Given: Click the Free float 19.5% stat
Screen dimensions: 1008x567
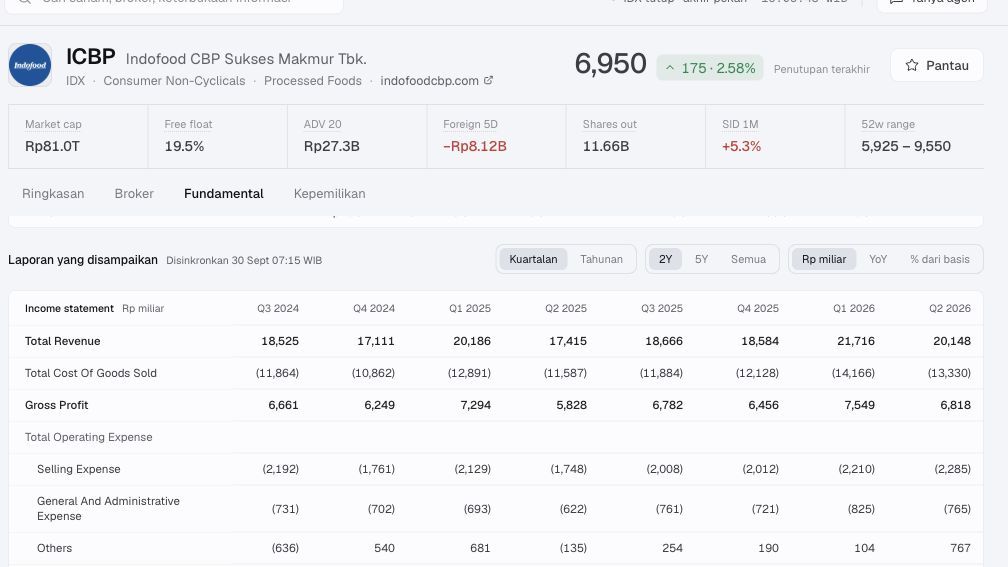Looking at the screenshot, I should coord(218,136).
